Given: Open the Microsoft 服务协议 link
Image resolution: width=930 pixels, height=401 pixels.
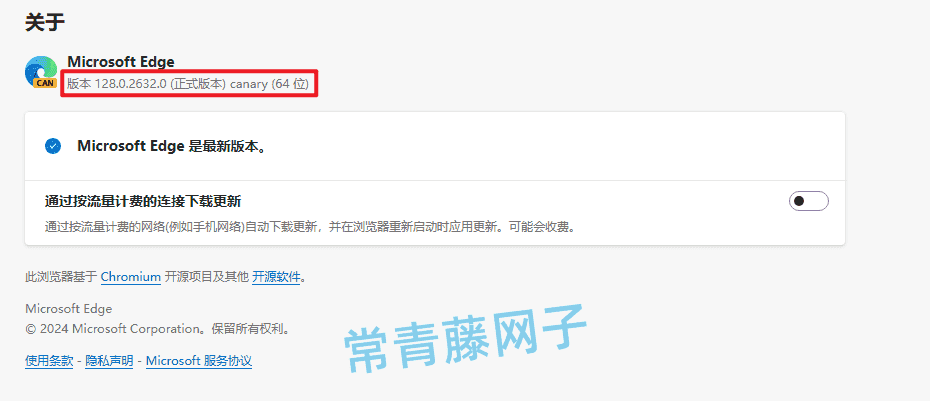Looking at the screenshot, I should [199, 361].
